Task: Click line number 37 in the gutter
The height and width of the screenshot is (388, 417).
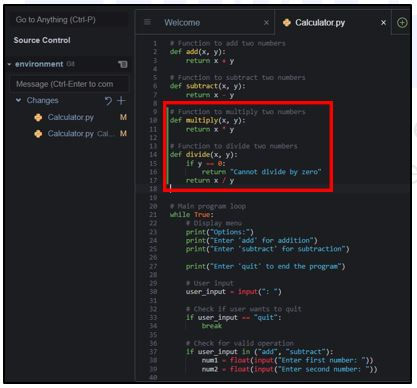Action: click(x=153, y=352)
